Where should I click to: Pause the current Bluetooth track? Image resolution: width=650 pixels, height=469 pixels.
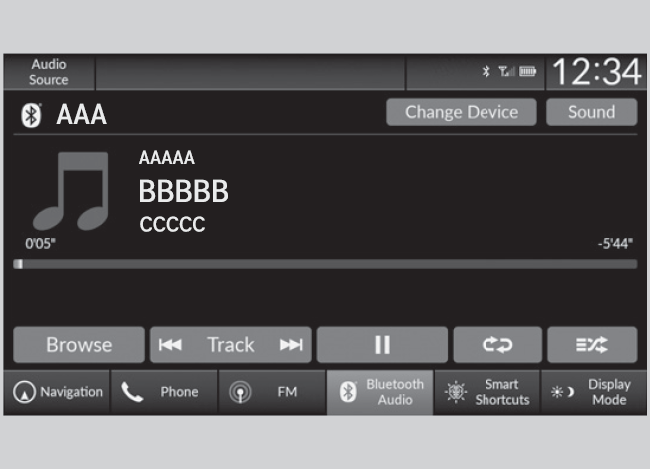[382, 345]
